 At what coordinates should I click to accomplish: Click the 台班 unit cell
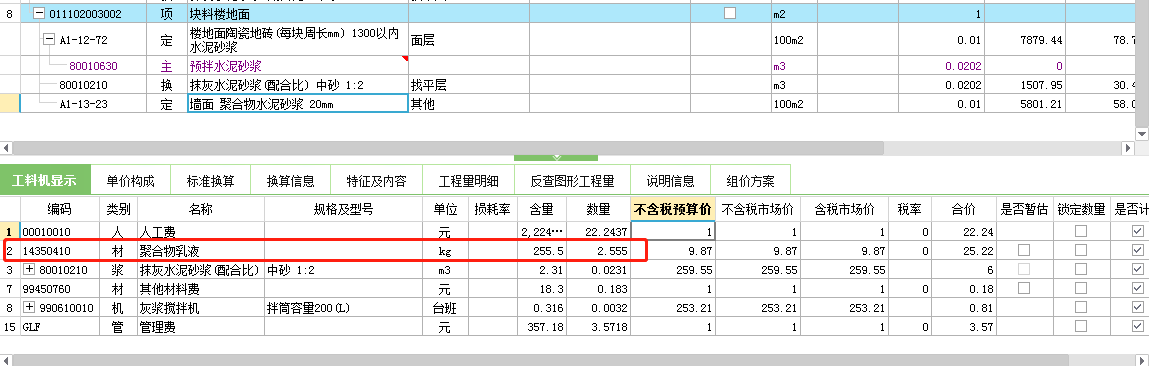point(445,308)
